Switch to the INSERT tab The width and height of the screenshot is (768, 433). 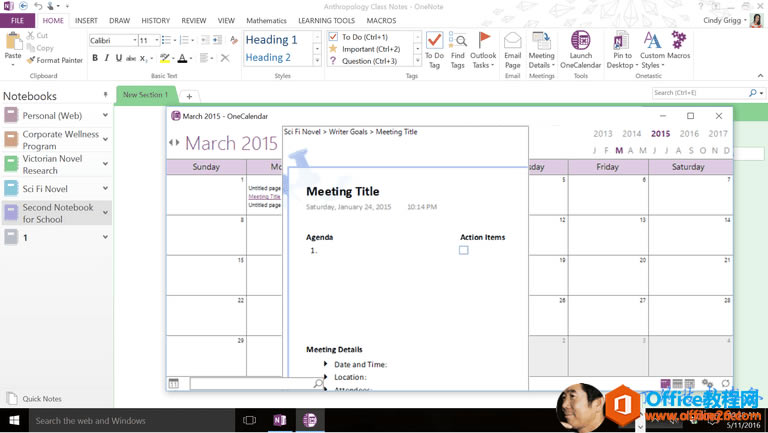(86, 21)
